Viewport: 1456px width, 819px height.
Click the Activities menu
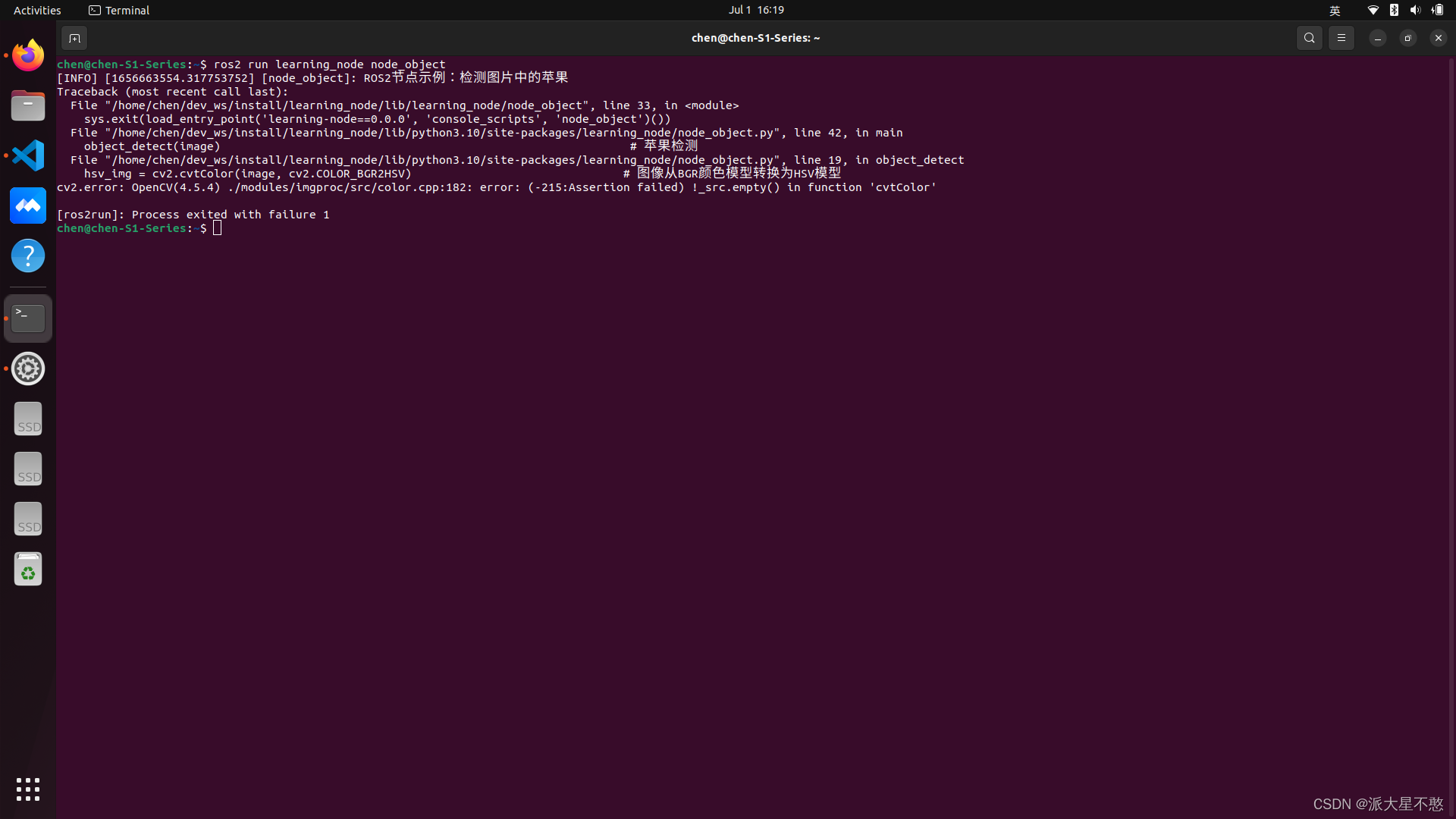pos(37,10)
